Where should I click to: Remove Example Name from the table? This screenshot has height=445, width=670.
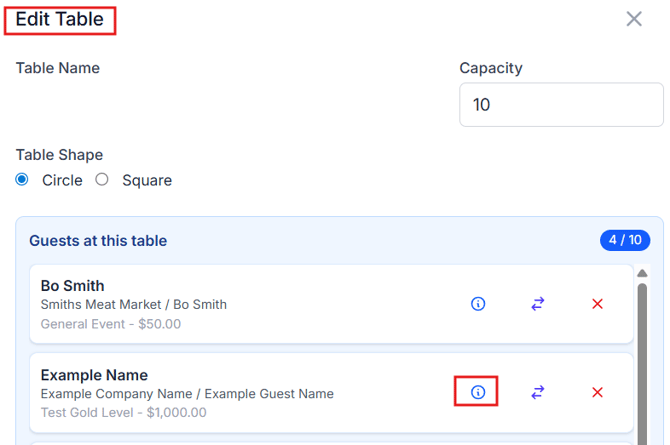tap(598, 392)
